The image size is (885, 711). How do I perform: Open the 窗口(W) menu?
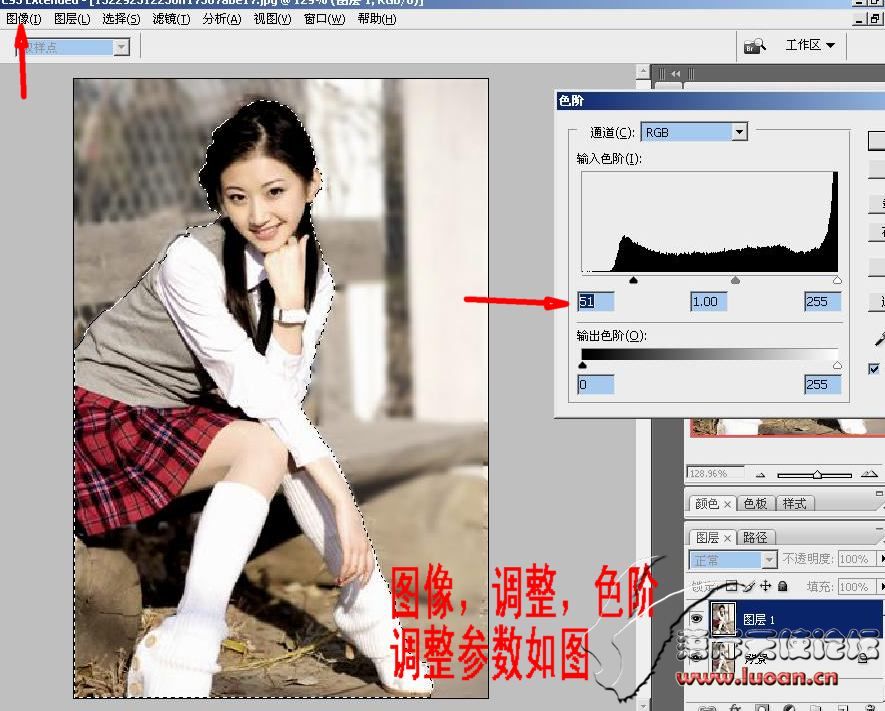pos(324,19)
